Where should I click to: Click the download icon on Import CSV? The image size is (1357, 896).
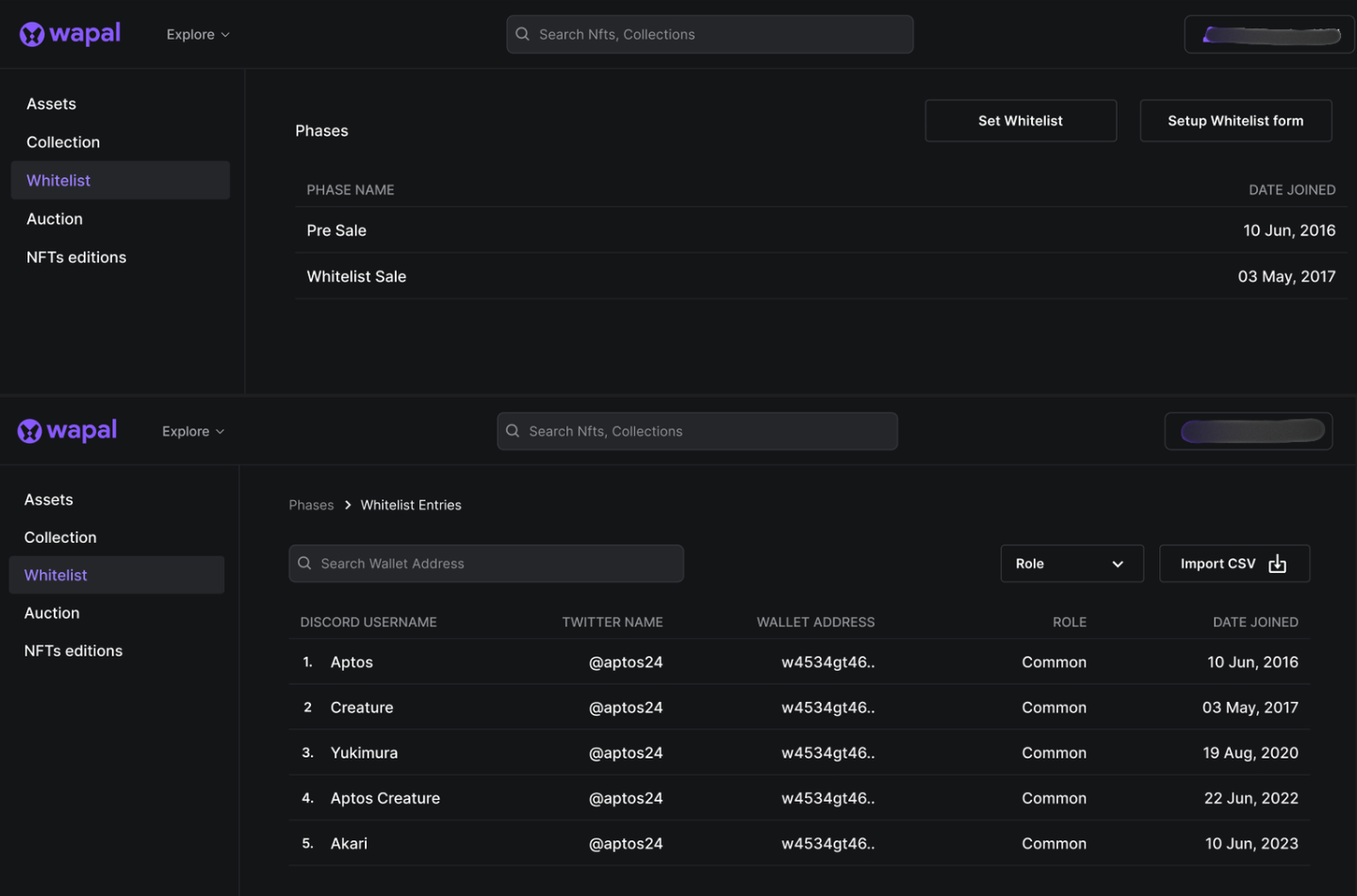[x=1277, y=563]
